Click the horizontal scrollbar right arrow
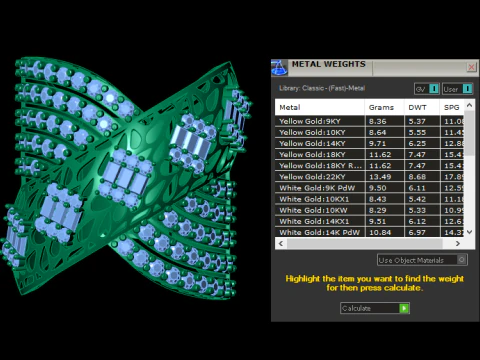 [x=458, y=243]
